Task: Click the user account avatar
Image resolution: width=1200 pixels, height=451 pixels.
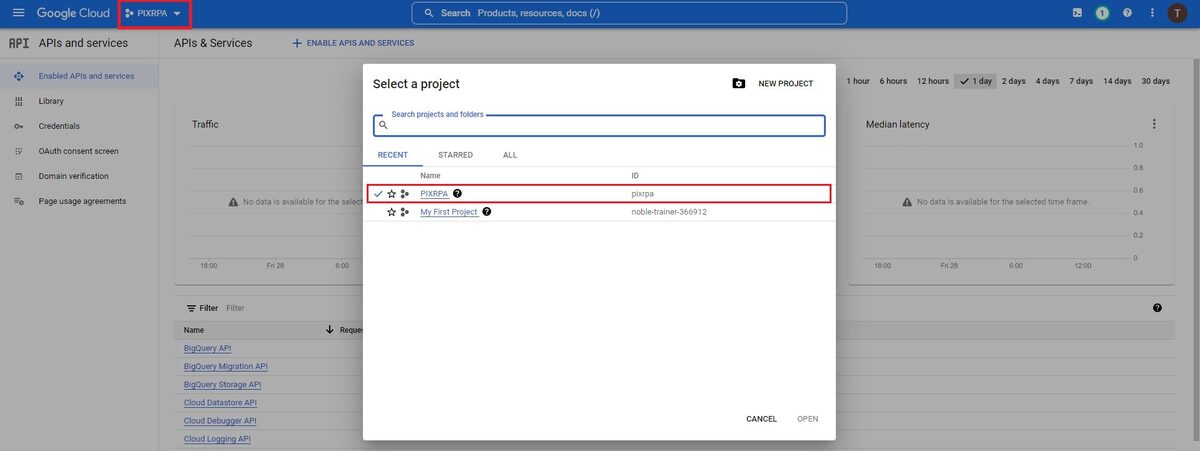Action: click(1178, 13)
